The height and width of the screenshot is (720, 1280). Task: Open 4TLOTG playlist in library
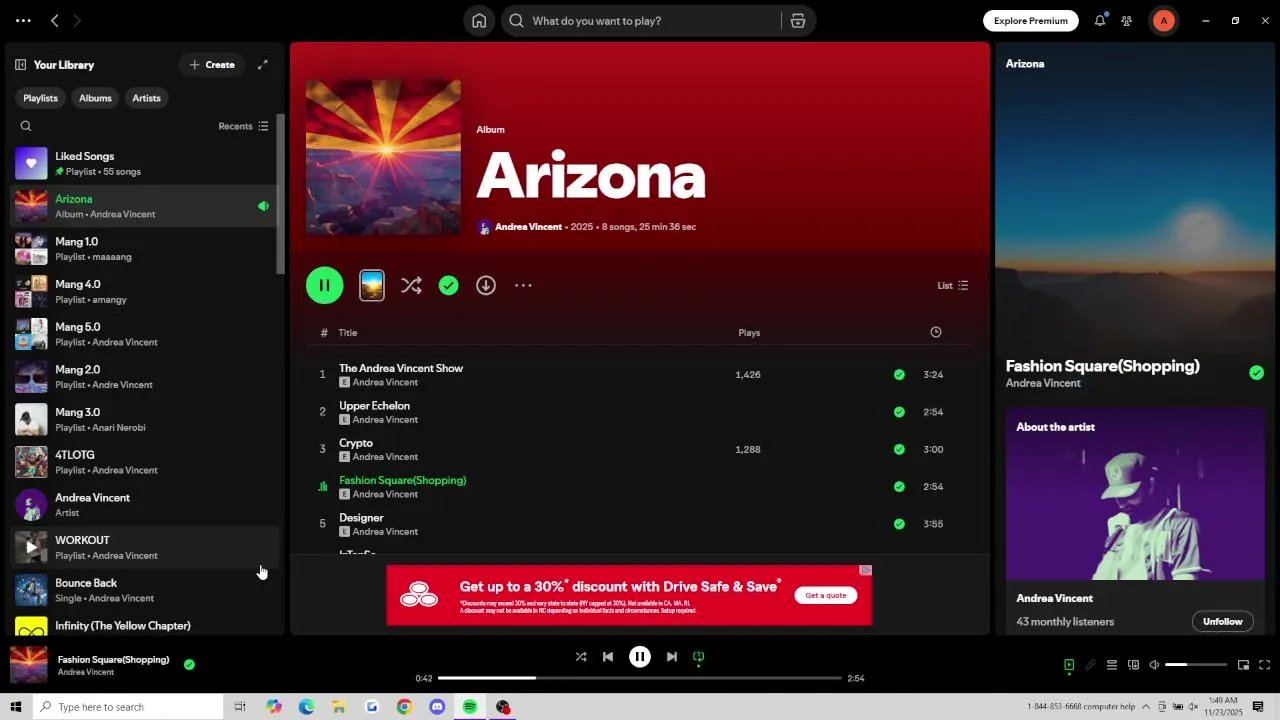pos(145,462)
